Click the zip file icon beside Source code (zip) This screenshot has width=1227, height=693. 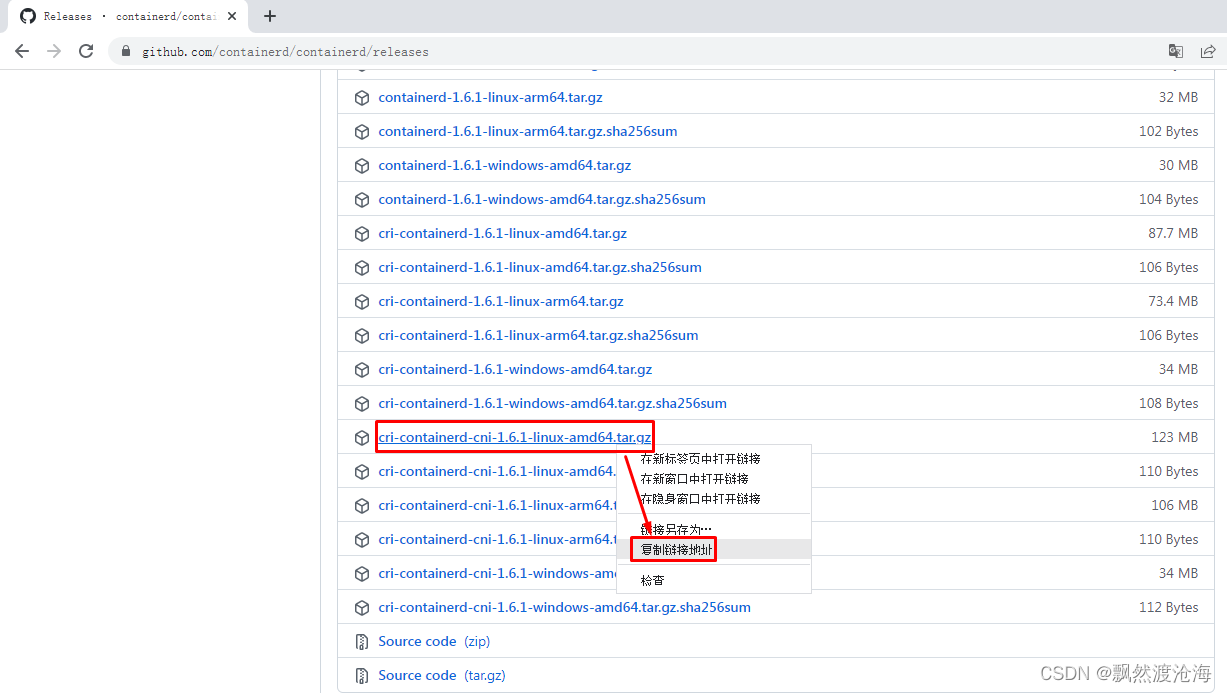(x=362, y=642)
